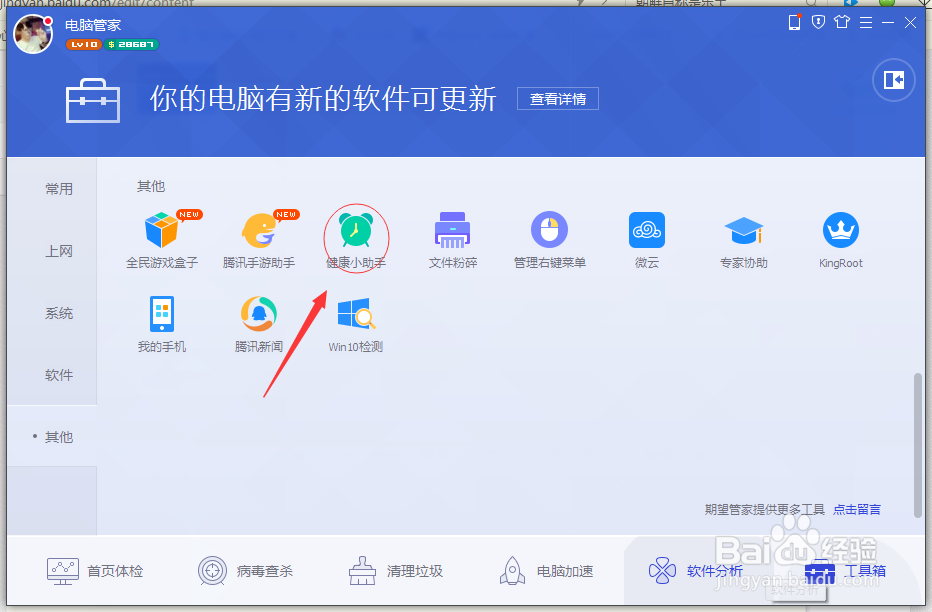Click the user avatar in title bar
Screen dimensions: 932x612
[33, 33]
